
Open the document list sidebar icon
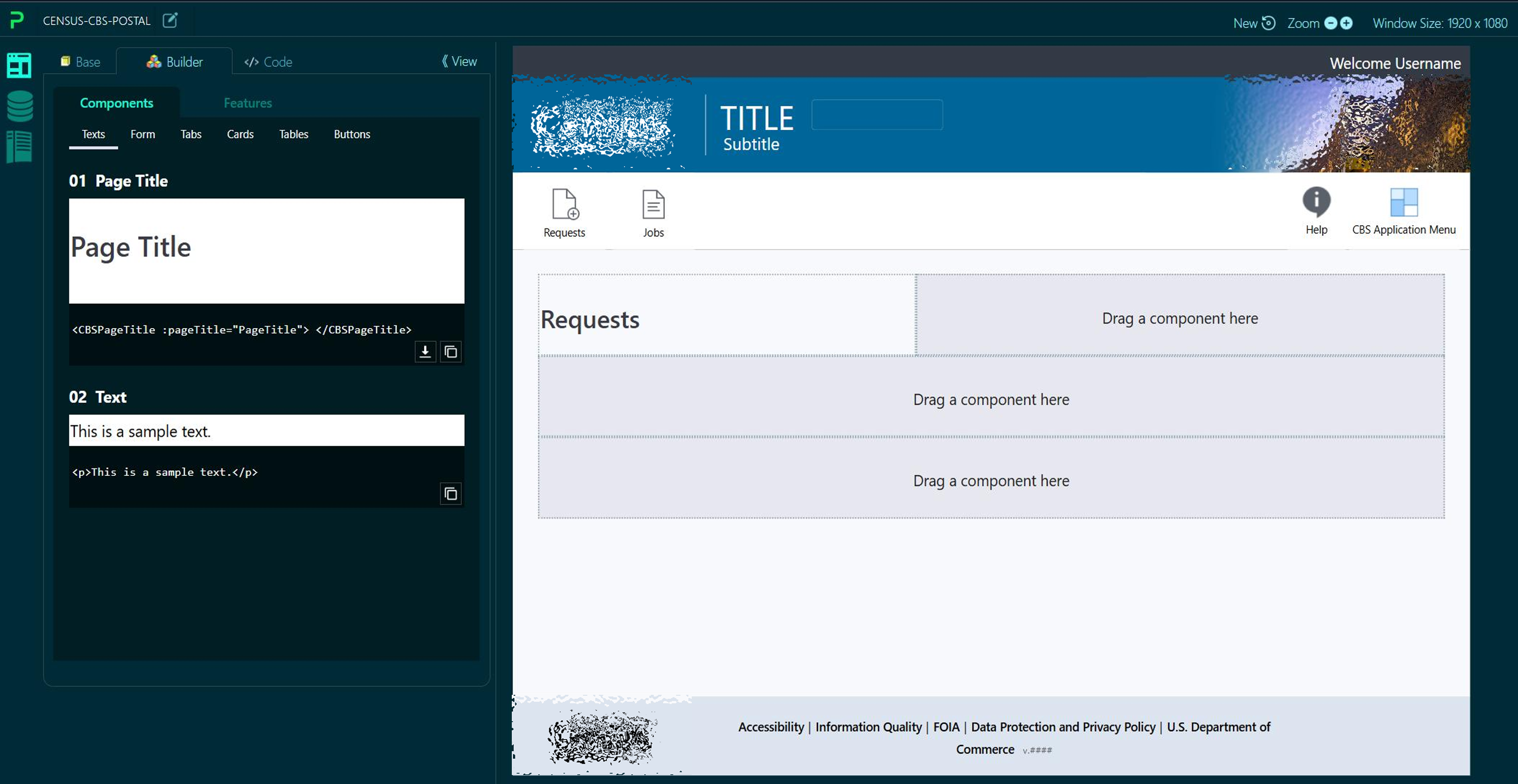click(x=19, y=147)
